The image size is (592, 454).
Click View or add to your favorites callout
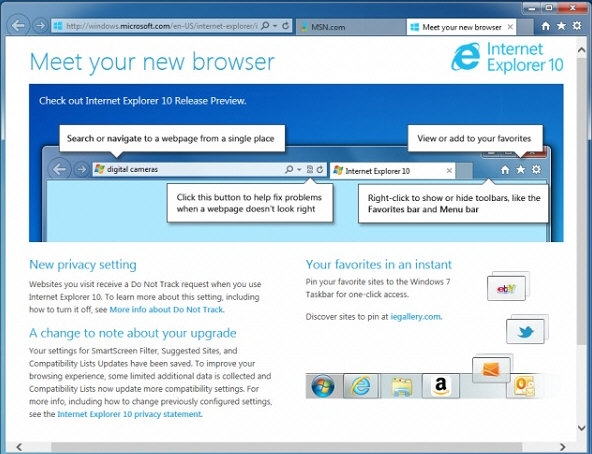475,139
